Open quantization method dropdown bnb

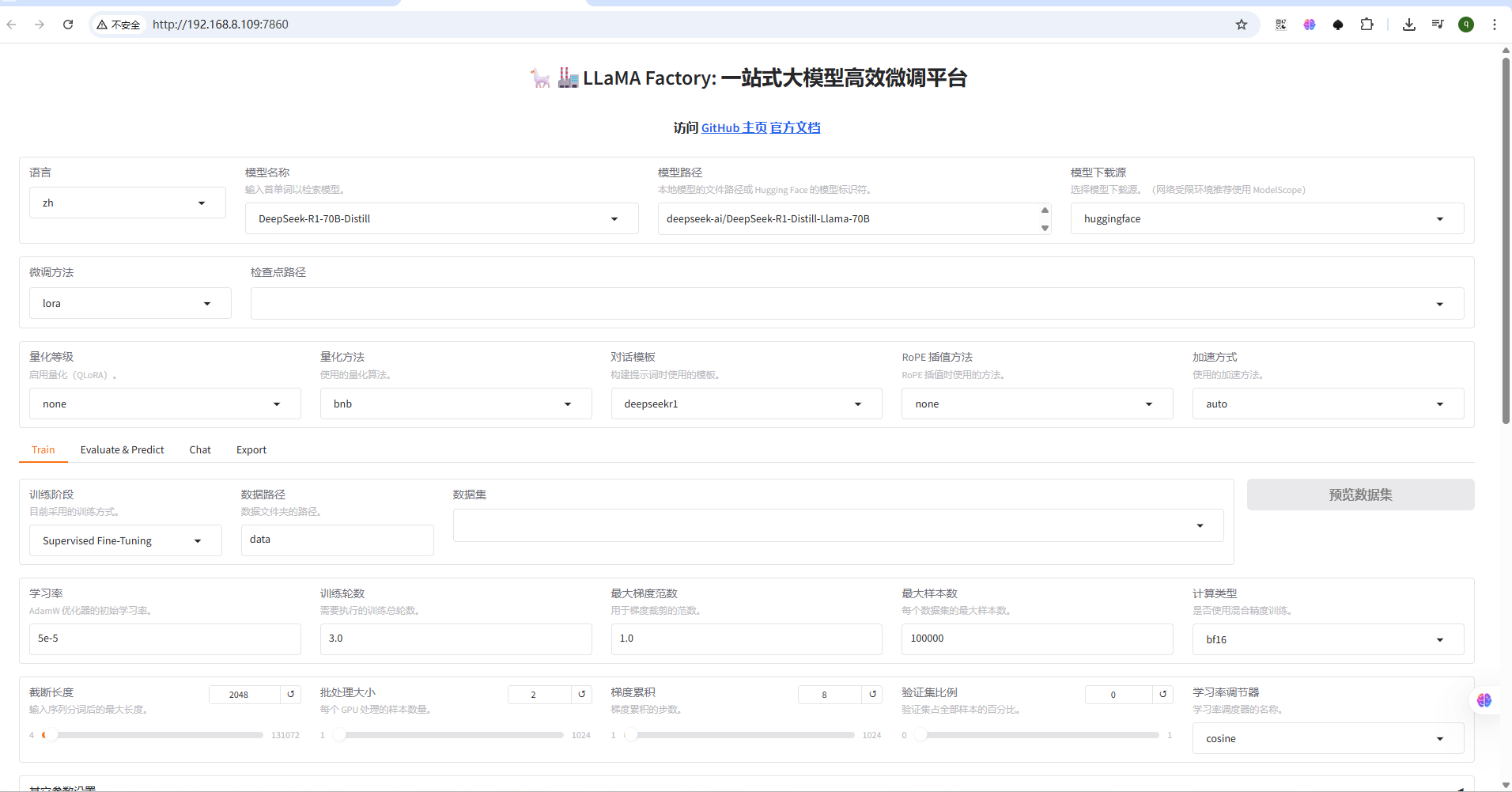(456, 404)
